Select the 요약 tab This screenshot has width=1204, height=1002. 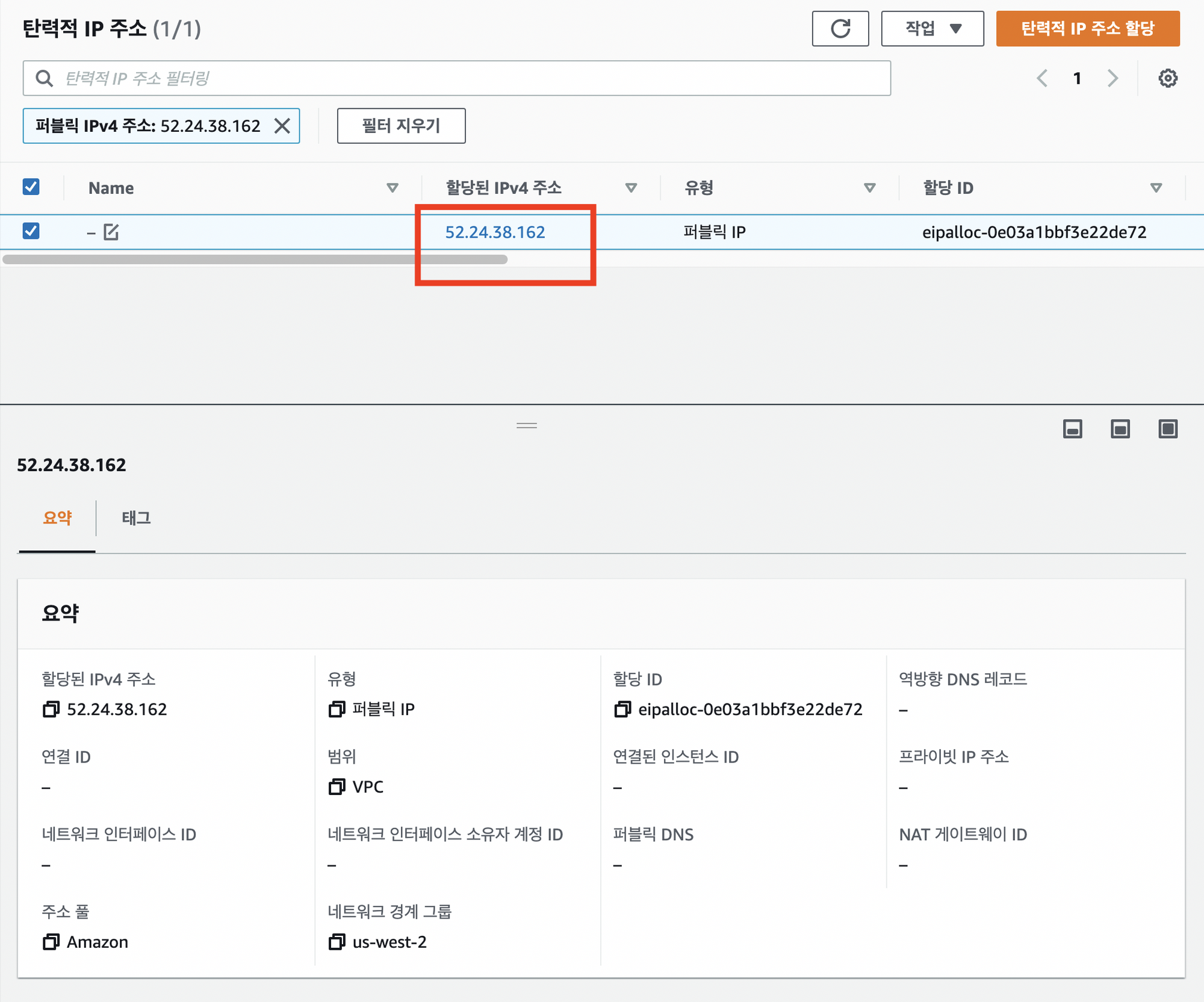57,518
